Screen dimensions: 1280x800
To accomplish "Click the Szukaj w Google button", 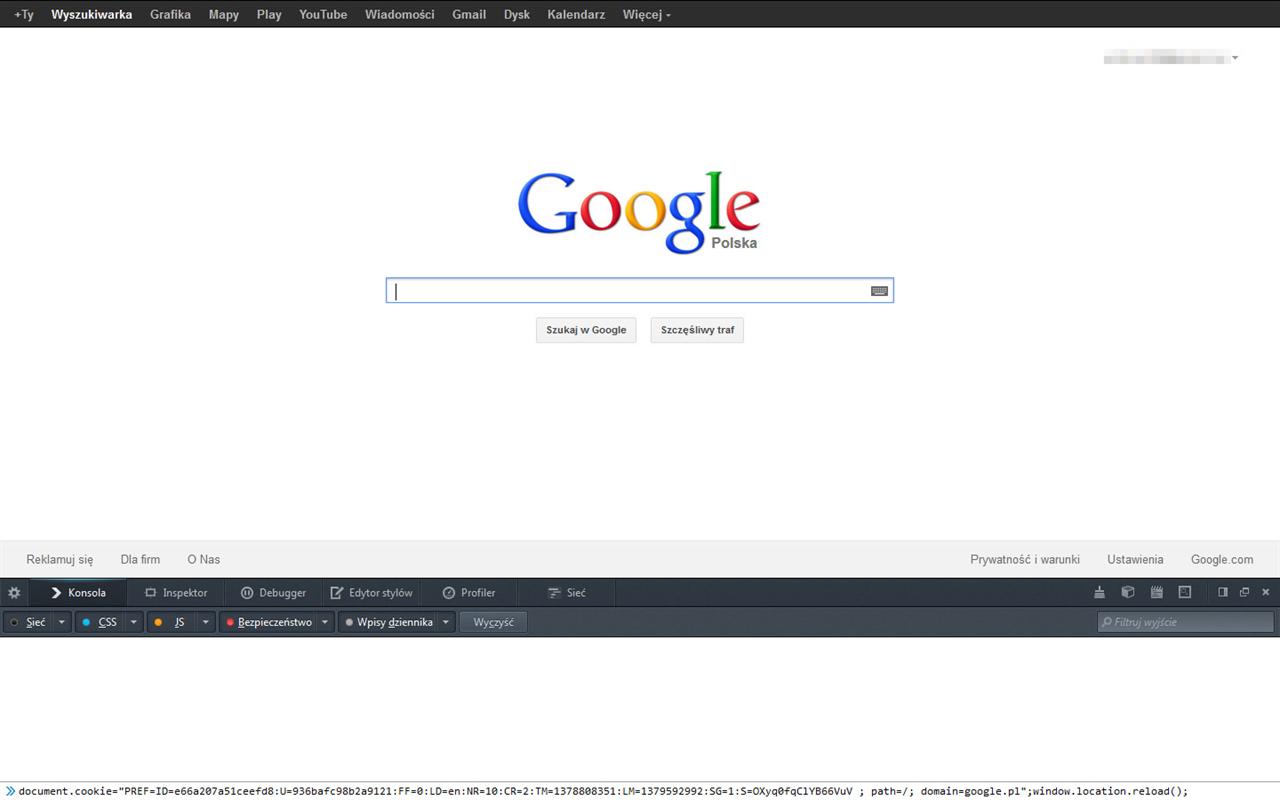I will (586, 330).
